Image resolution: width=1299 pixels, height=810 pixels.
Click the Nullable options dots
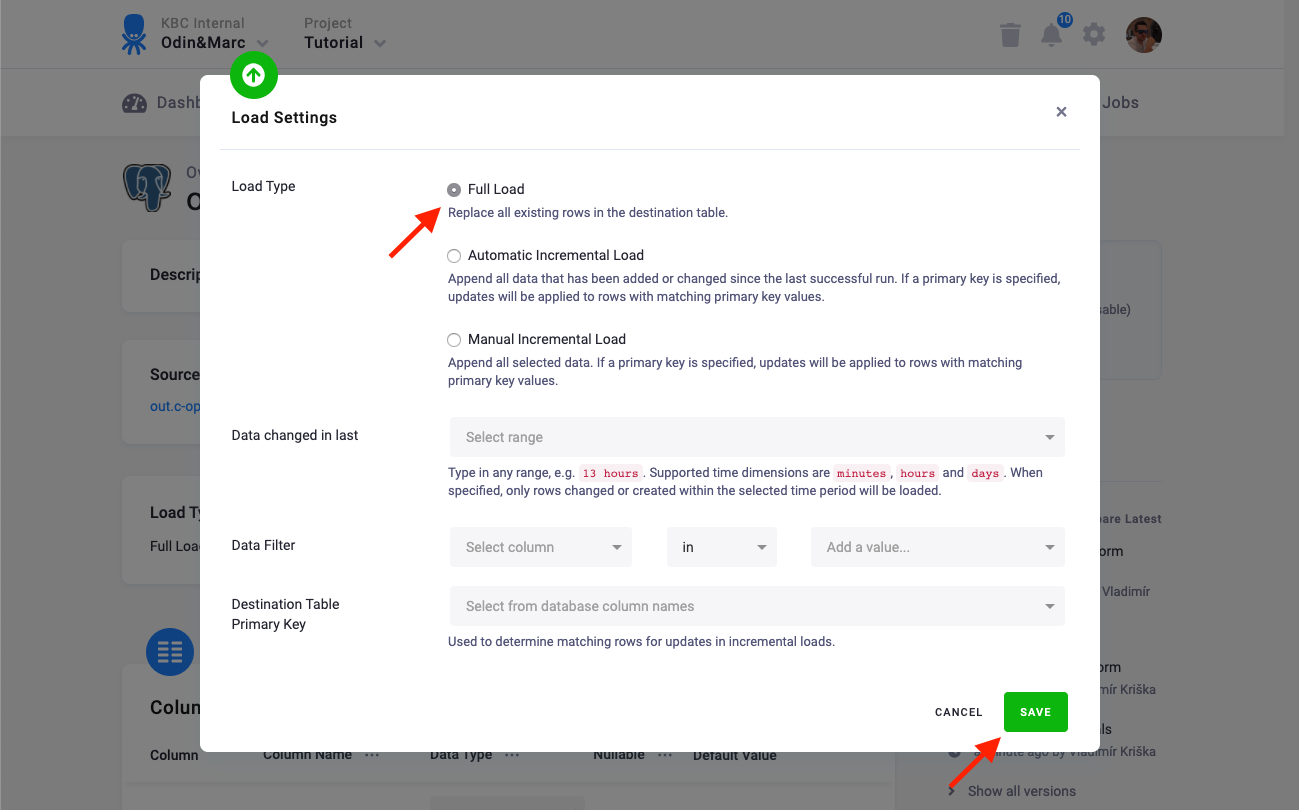666,755
